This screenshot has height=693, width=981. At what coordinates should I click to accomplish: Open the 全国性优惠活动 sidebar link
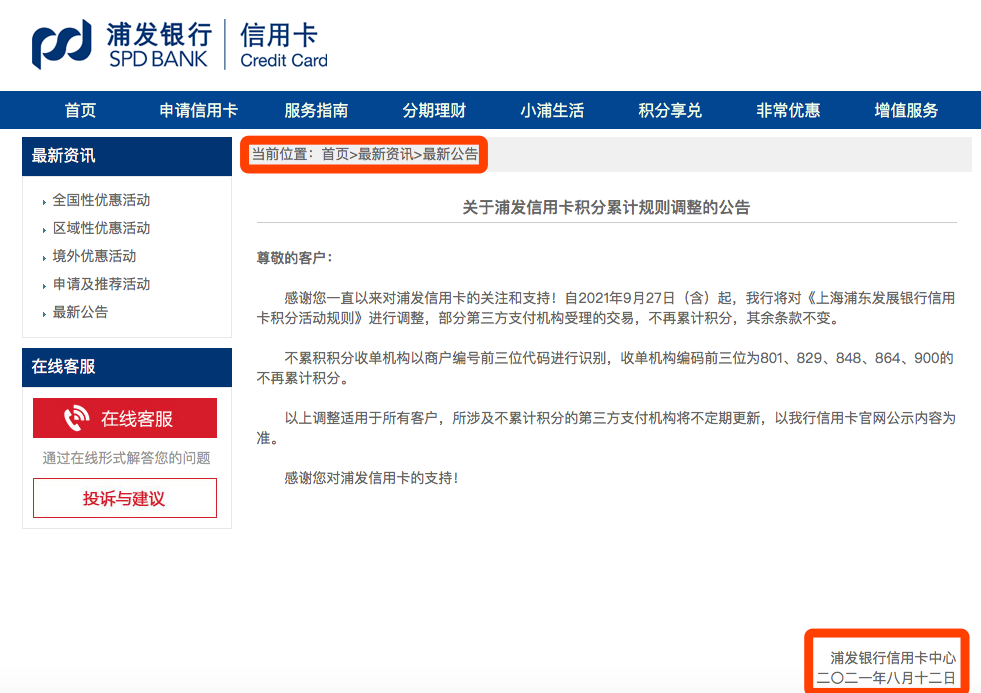click(x=101, y=200)
